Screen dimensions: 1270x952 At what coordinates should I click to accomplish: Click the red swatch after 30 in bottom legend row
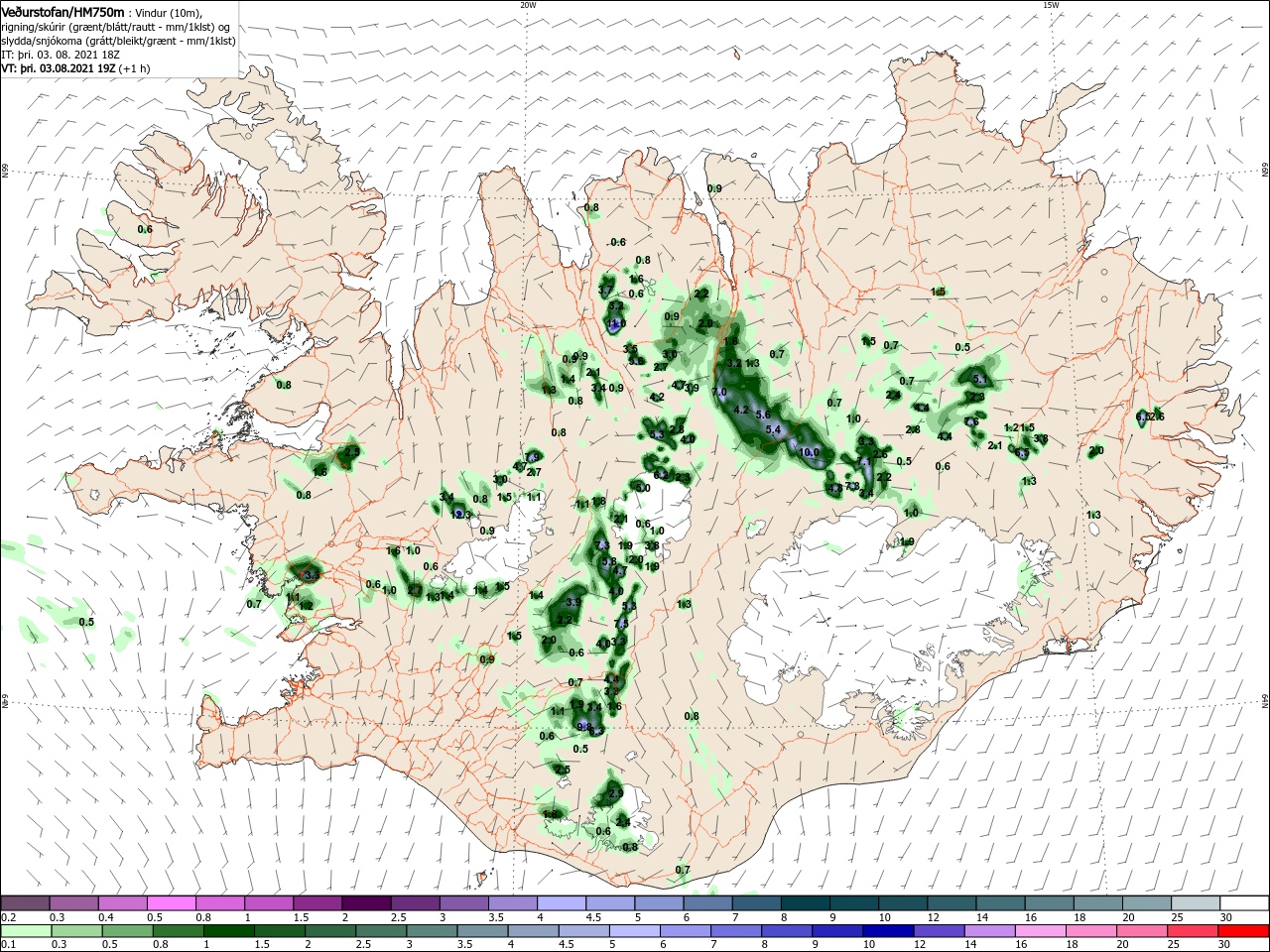(x=1243, y=930)
